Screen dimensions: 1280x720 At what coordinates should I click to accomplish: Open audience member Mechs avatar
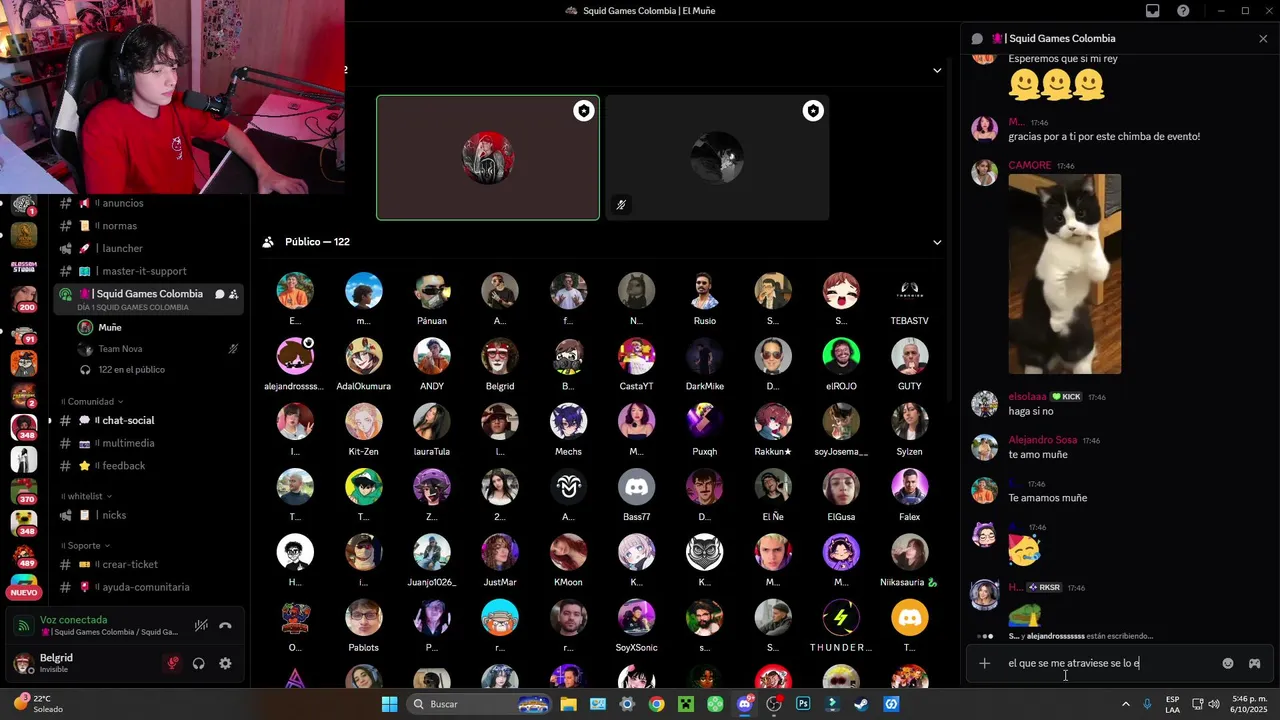coord(568,422)
